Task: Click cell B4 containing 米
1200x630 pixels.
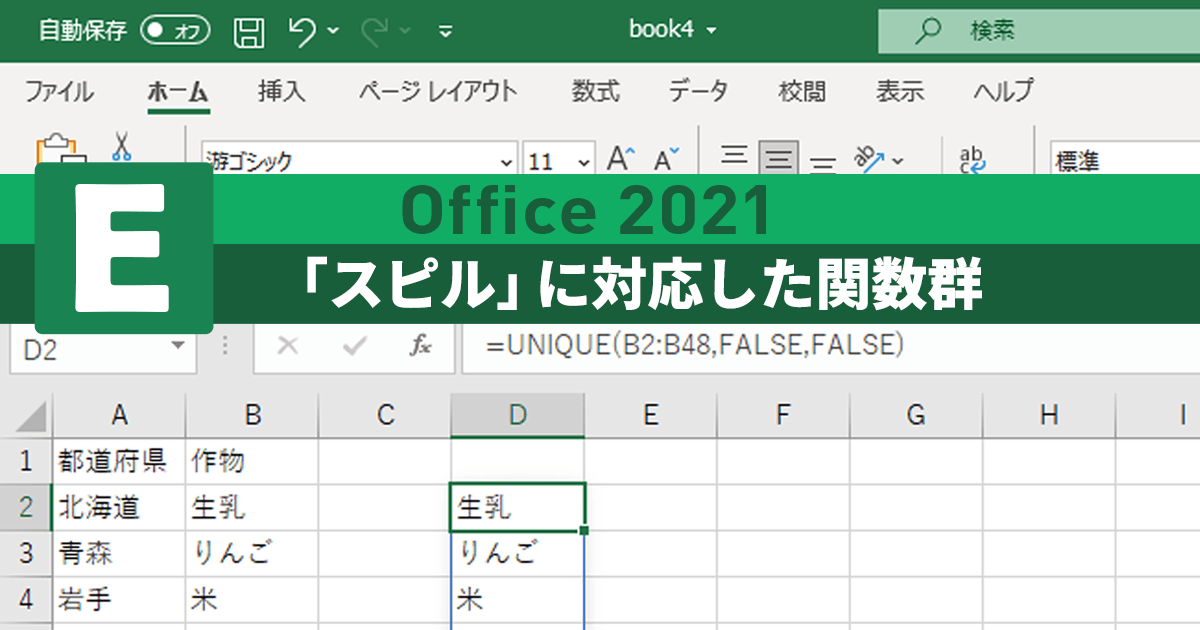Action: 252,599
